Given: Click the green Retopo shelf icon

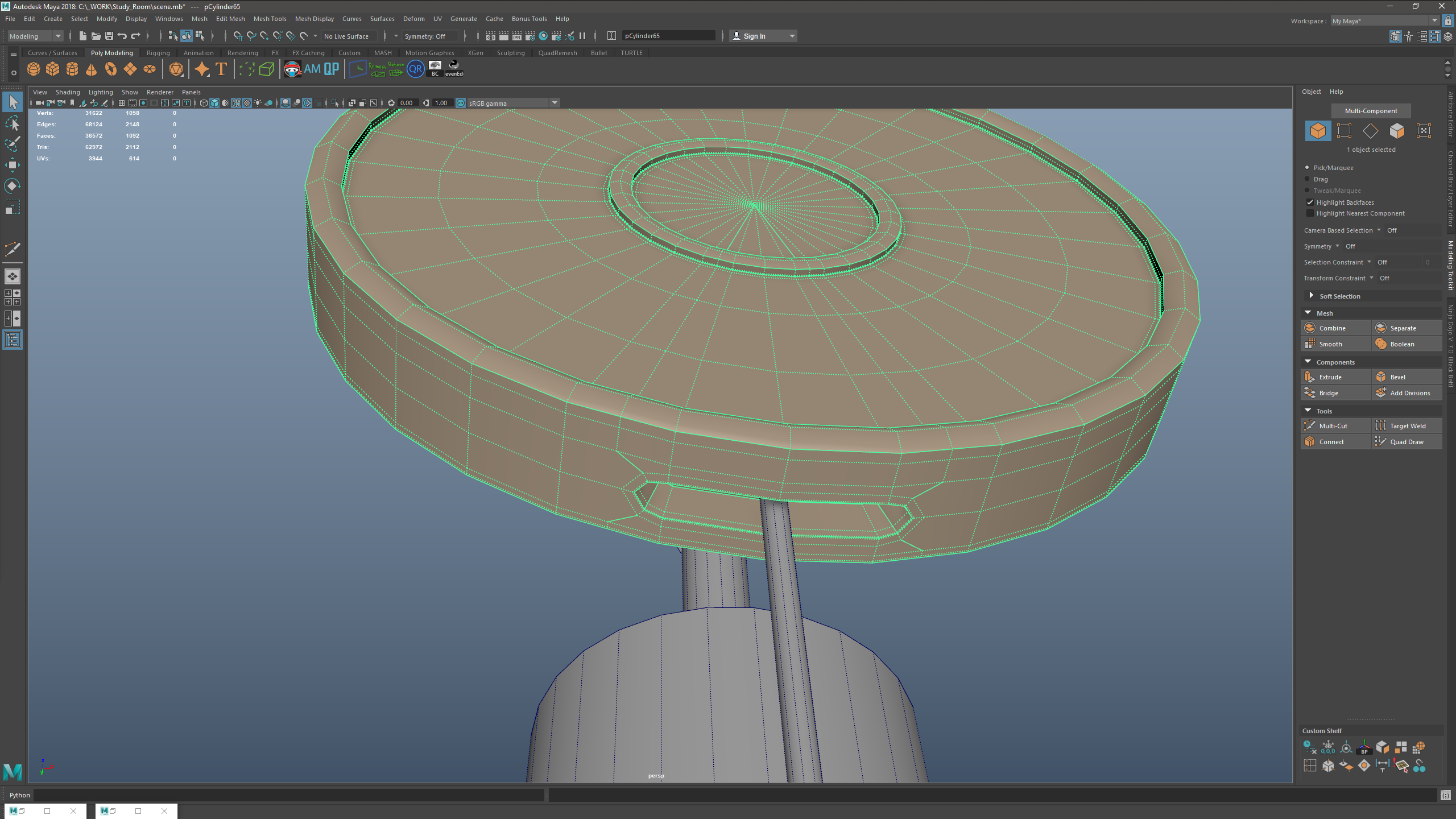Looking at the screenshot, I should [x=396, y=69].
